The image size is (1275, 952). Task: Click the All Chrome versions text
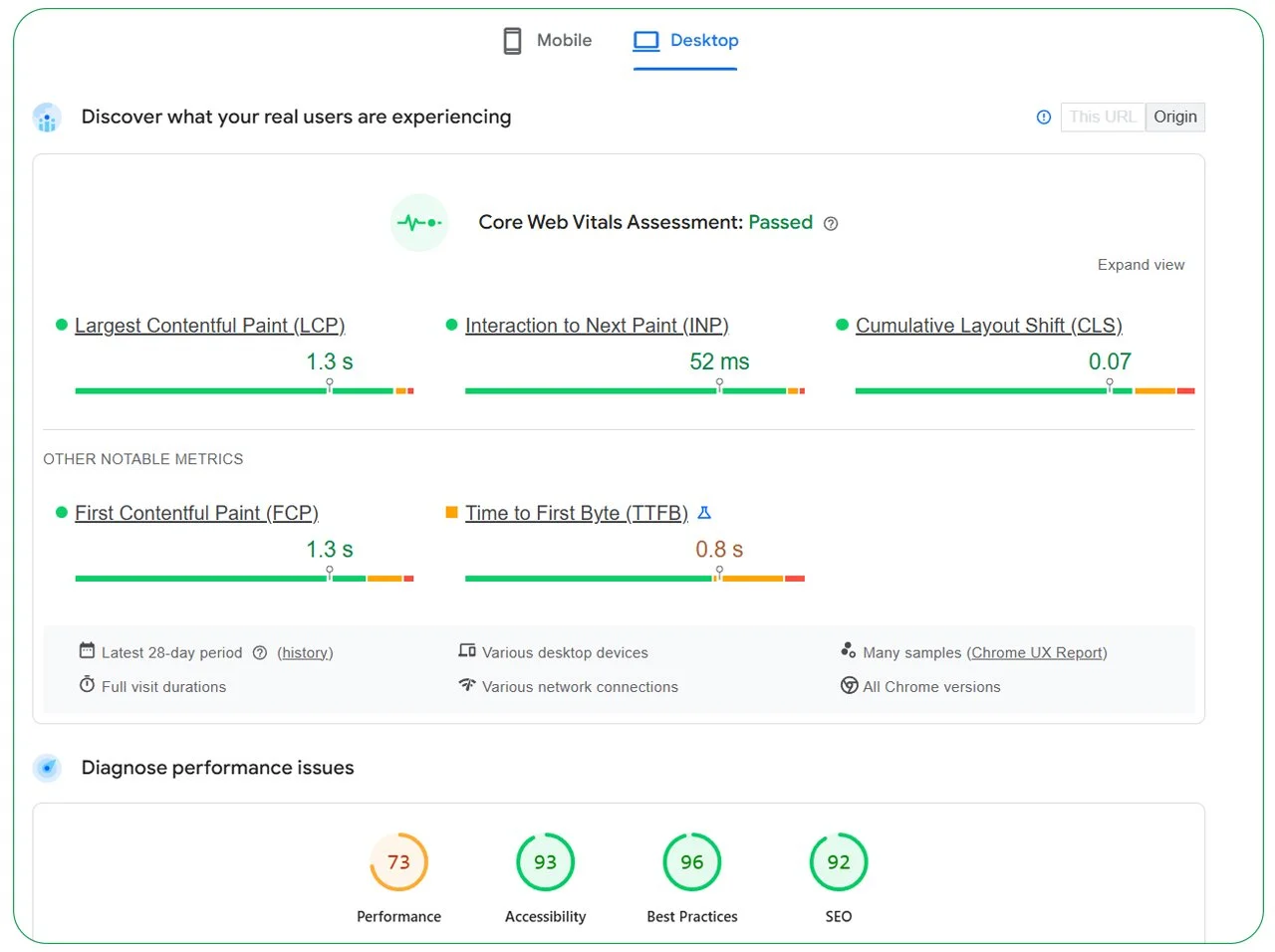point(931,687)
